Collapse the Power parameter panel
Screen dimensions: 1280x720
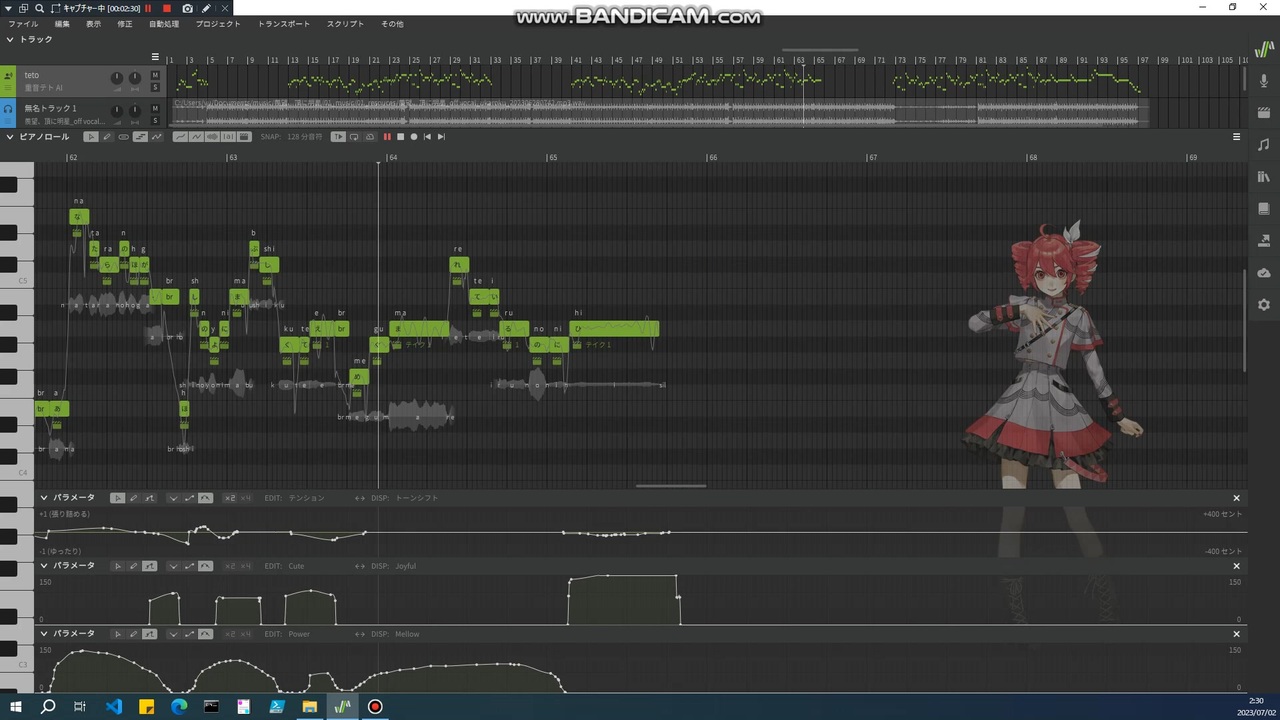click(x=44, y=634)
